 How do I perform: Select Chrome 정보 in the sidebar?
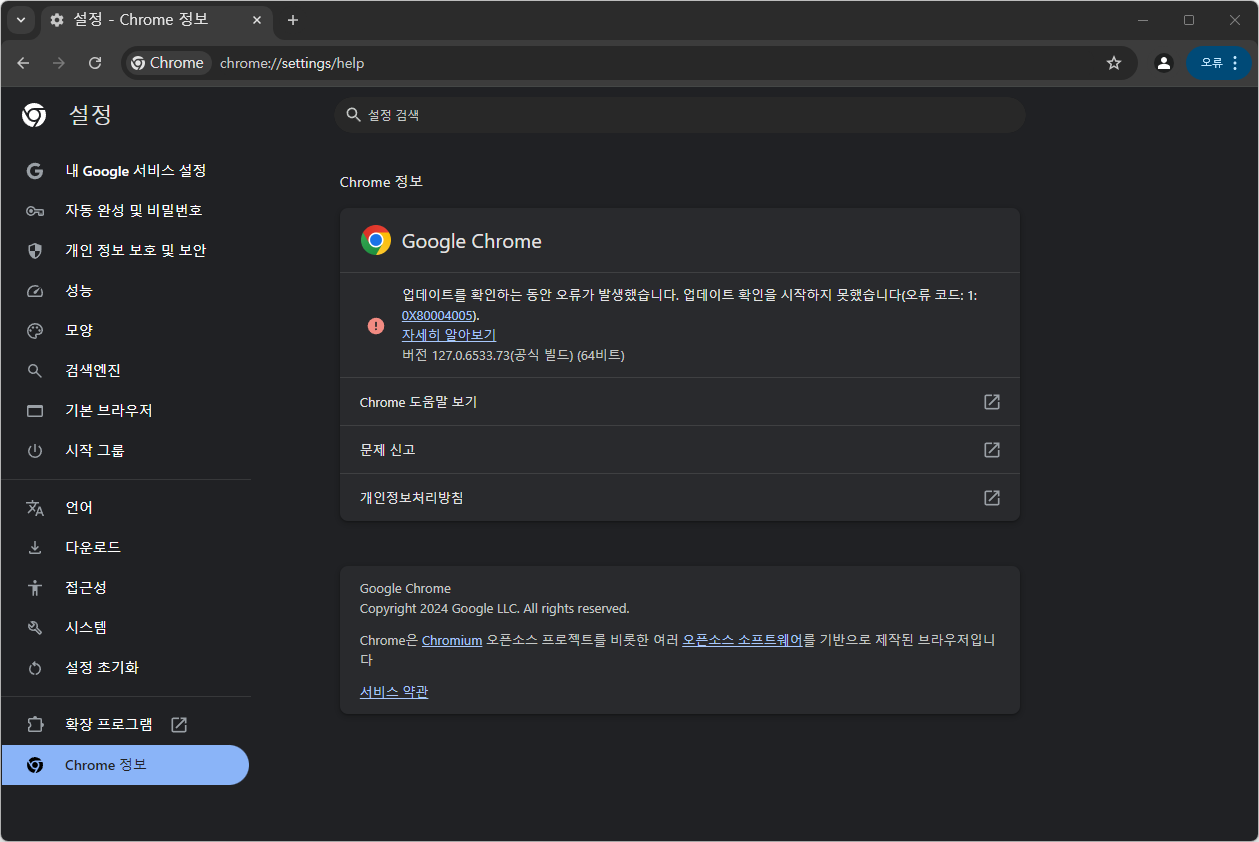pyautogui.click(x=125, y=765)
